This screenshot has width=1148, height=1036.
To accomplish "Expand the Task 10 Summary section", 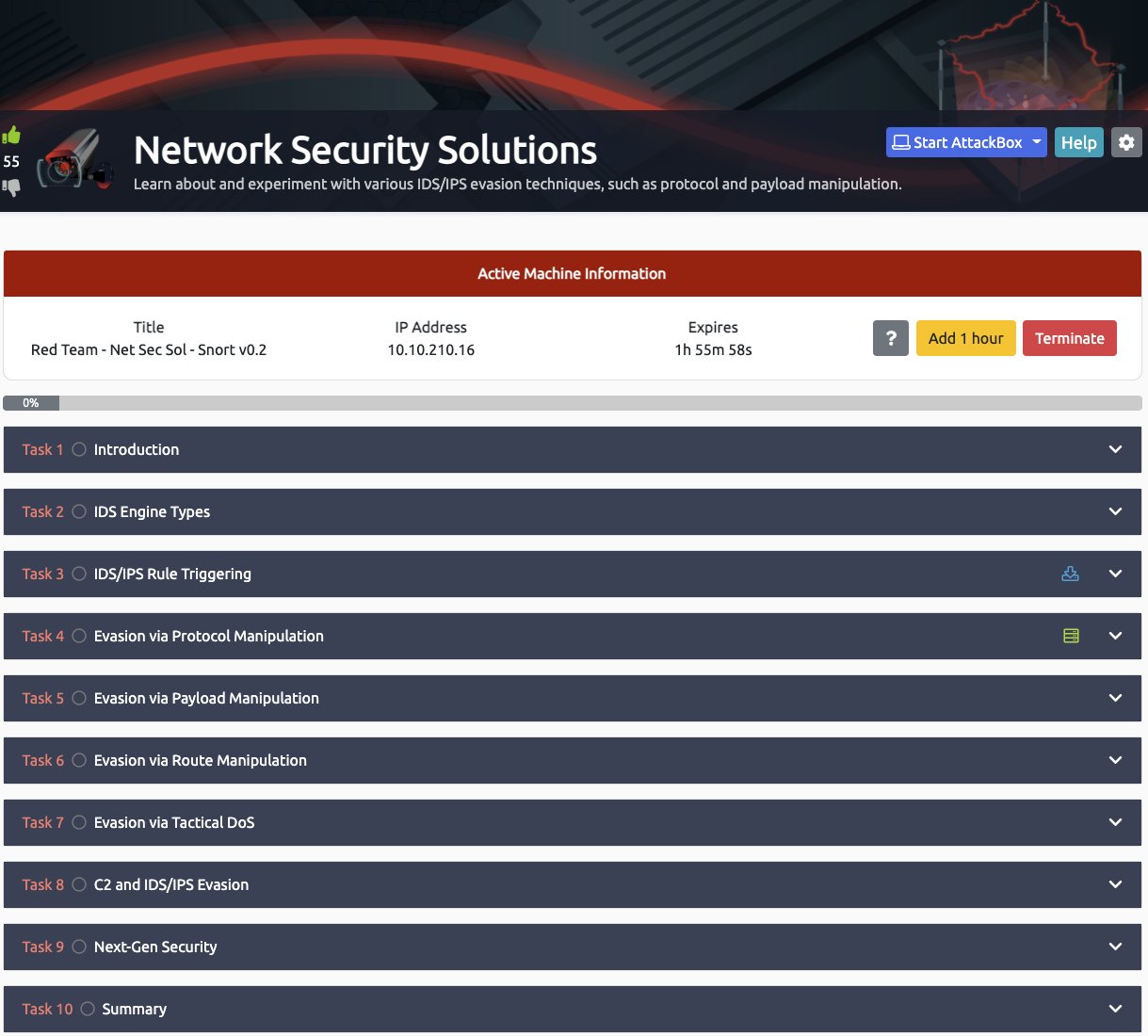I will [x=1115, y=1009].
